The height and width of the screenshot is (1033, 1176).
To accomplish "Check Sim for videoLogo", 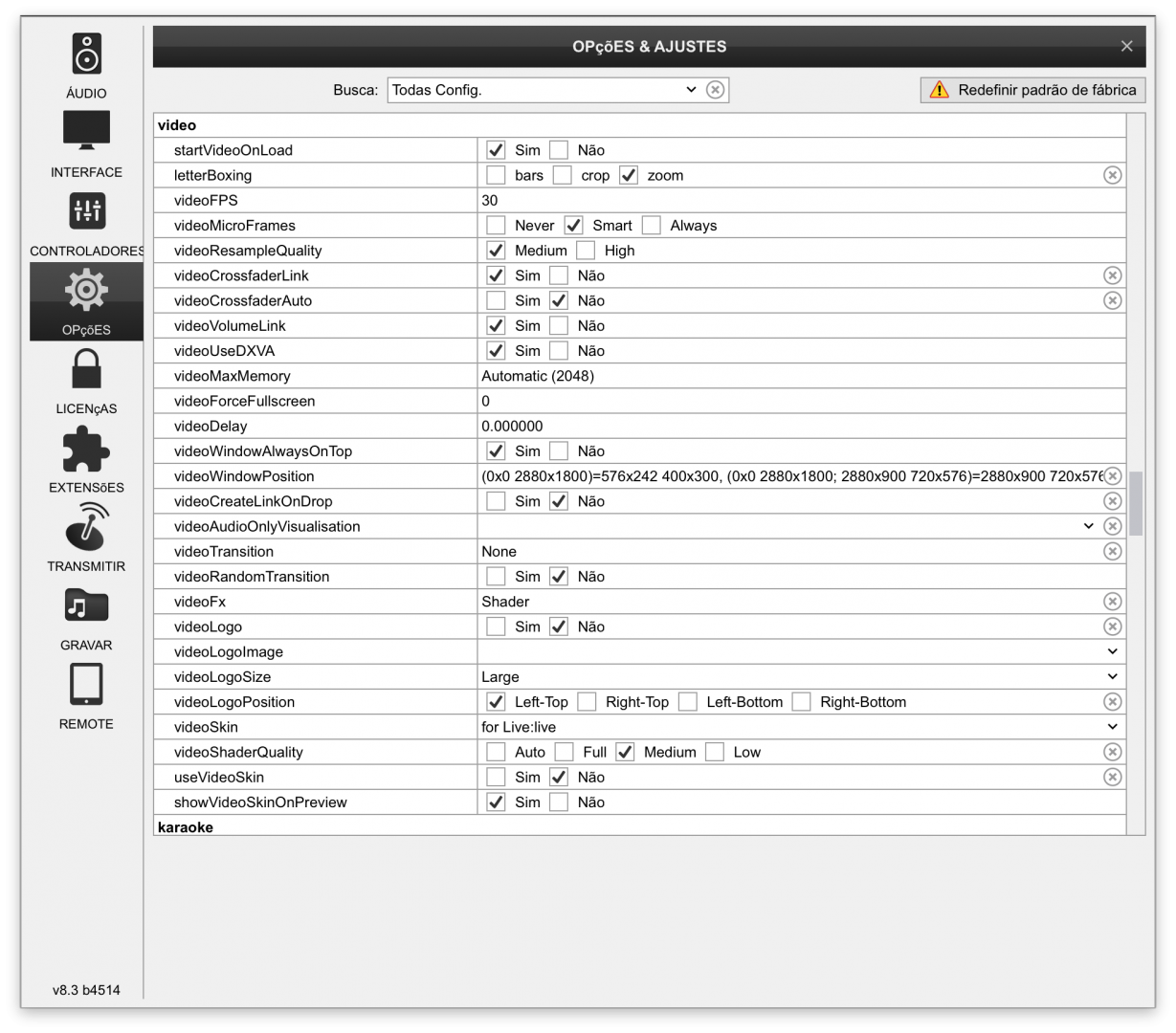I will pyautogui.click(x=496, y=626).
